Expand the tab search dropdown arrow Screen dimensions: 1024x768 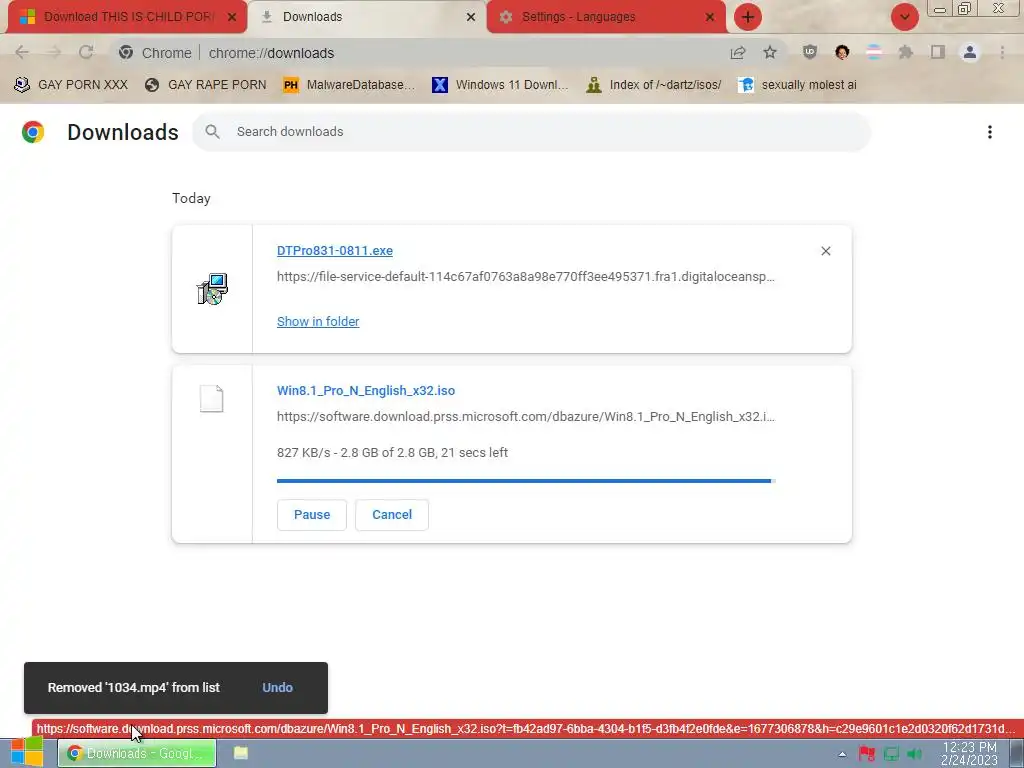[905, 17]
